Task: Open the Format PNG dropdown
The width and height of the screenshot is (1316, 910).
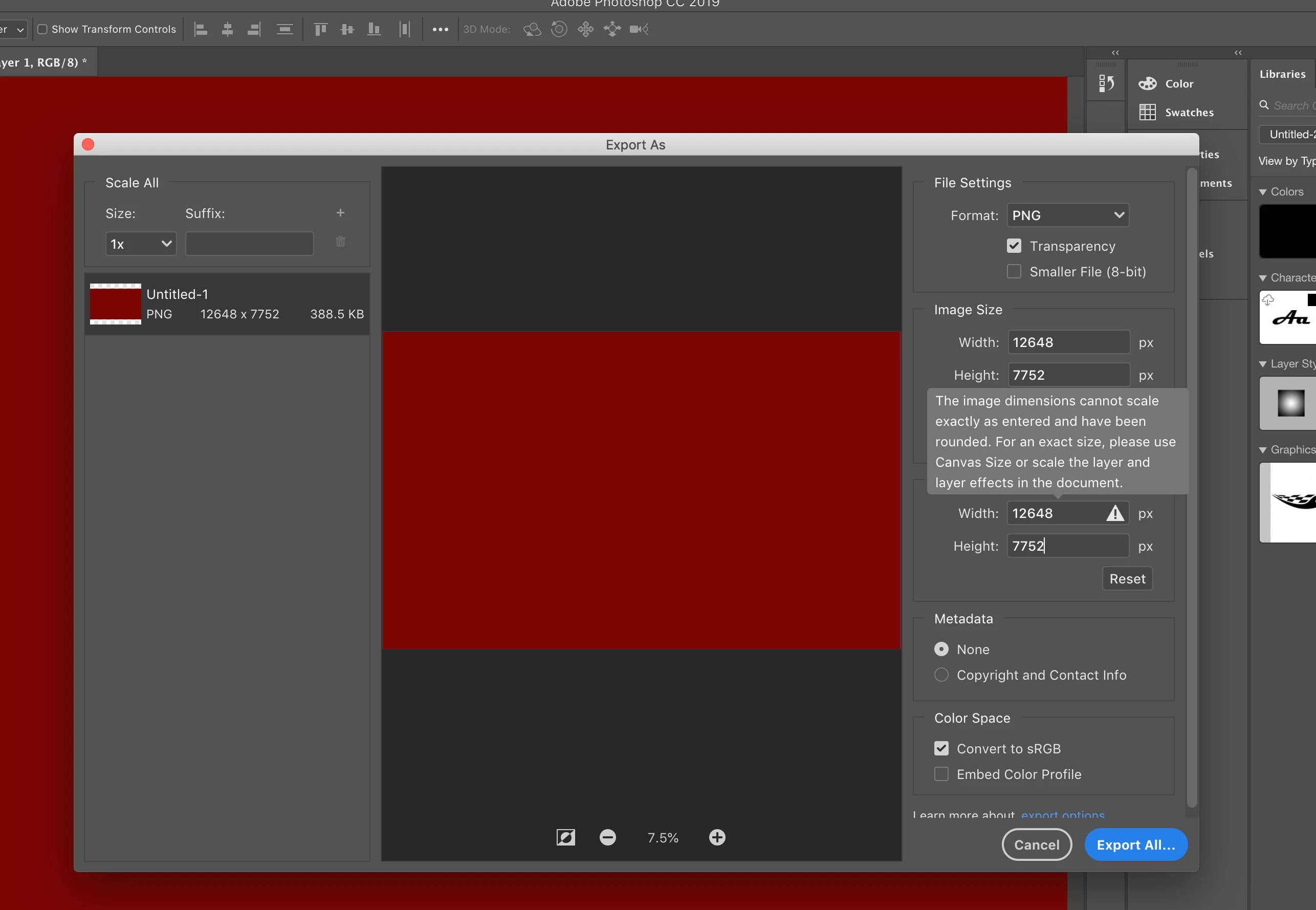Action: 1067,215
